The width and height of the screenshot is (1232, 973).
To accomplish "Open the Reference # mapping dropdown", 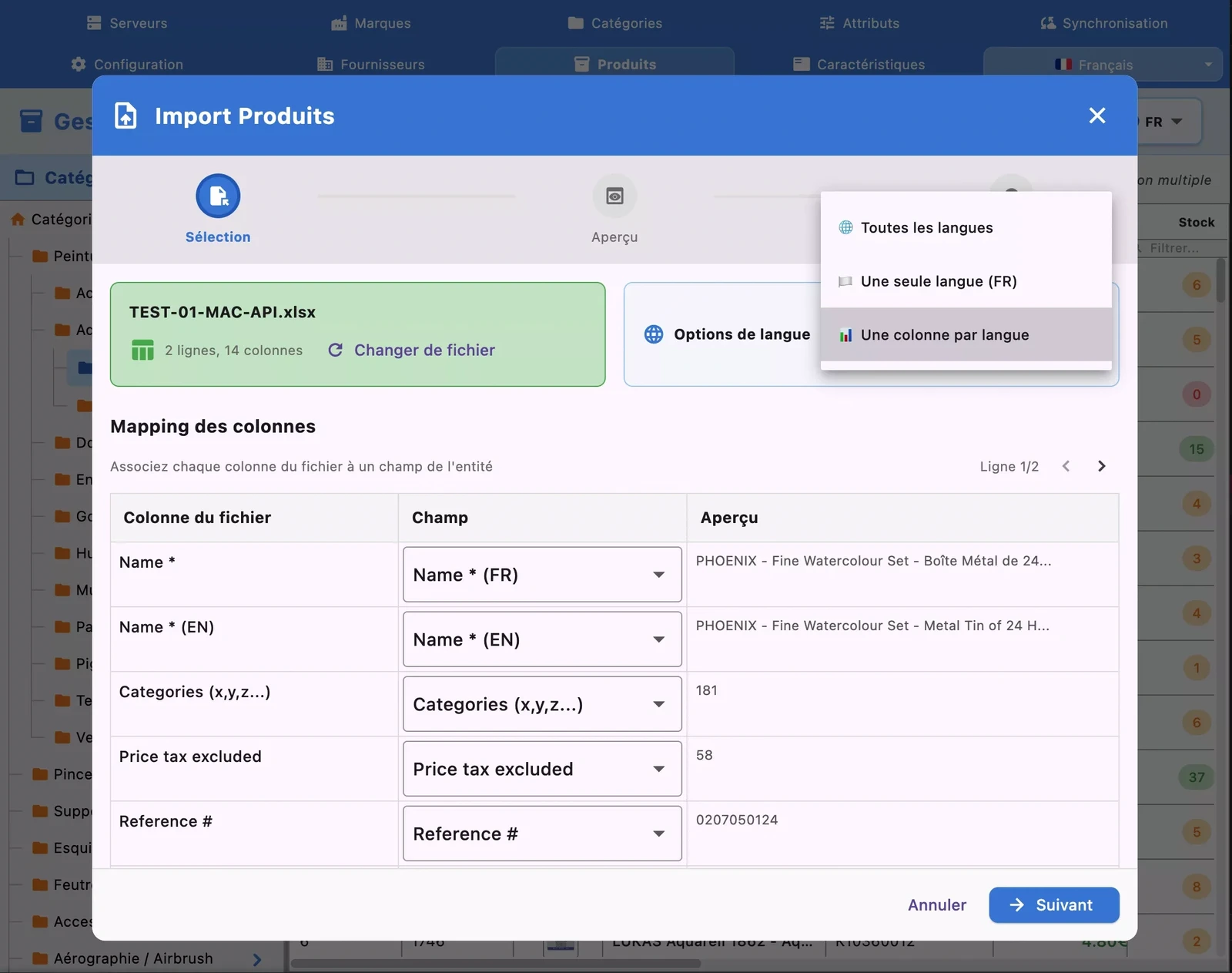I will (x=541, y=834).
